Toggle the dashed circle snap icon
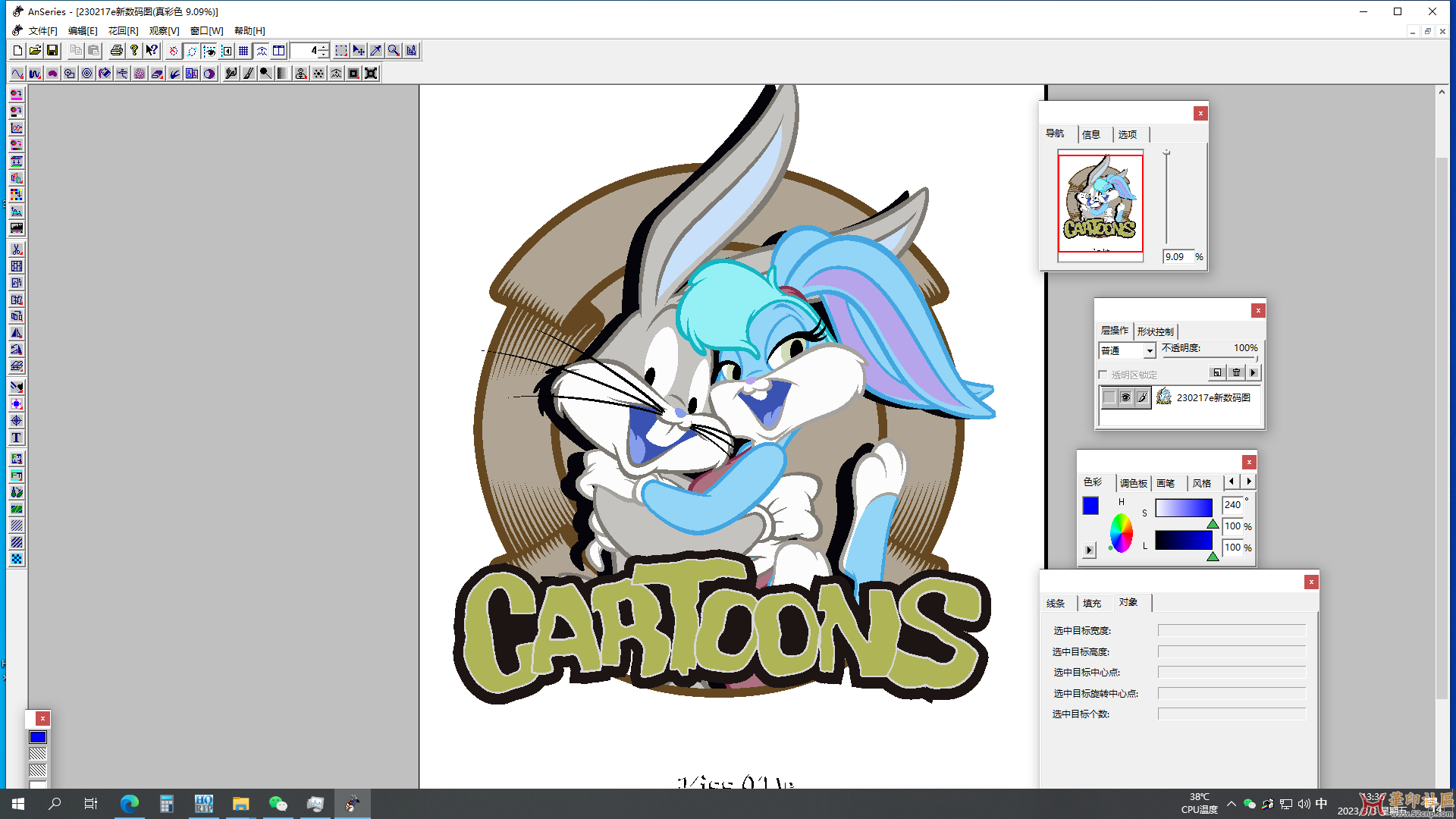This screenshot has height=819, width=1456. point(192,51)
